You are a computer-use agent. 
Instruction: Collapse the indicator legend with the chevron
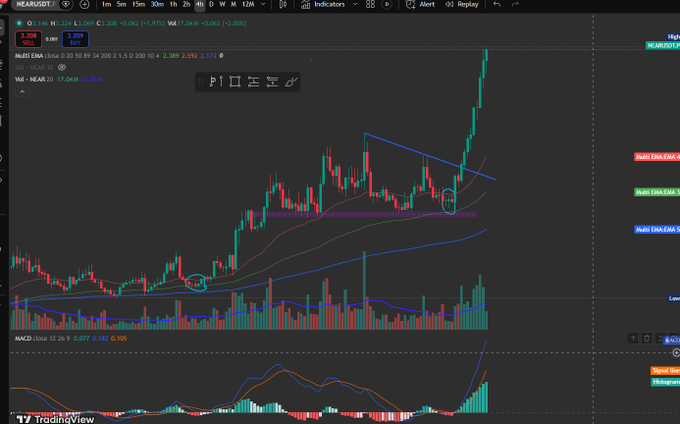tap(22, 91)
